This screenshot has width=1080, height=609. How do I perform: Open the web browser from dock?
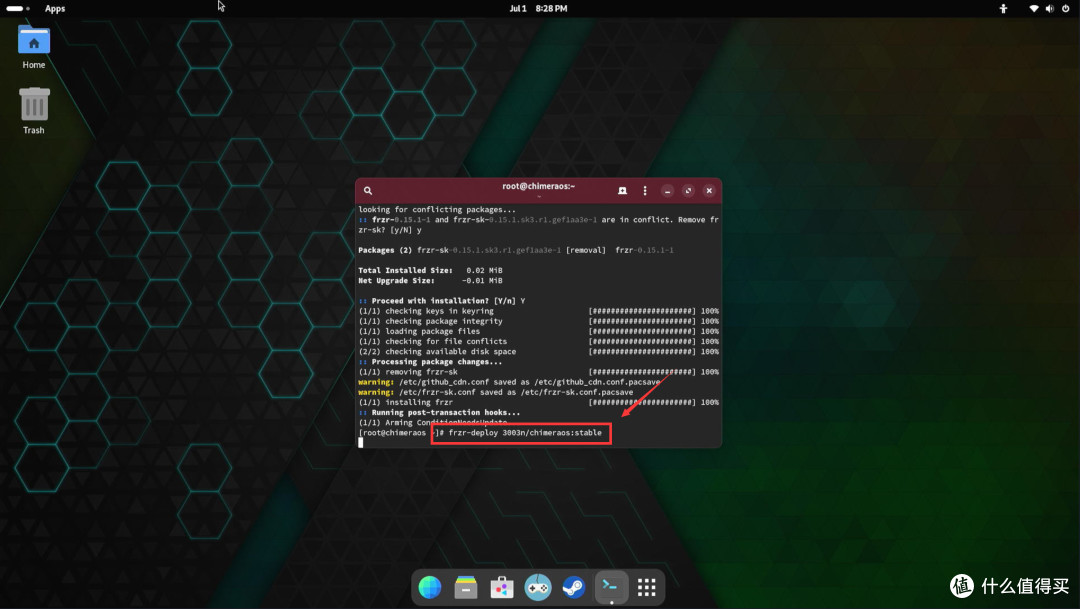[x=430, y=587]
